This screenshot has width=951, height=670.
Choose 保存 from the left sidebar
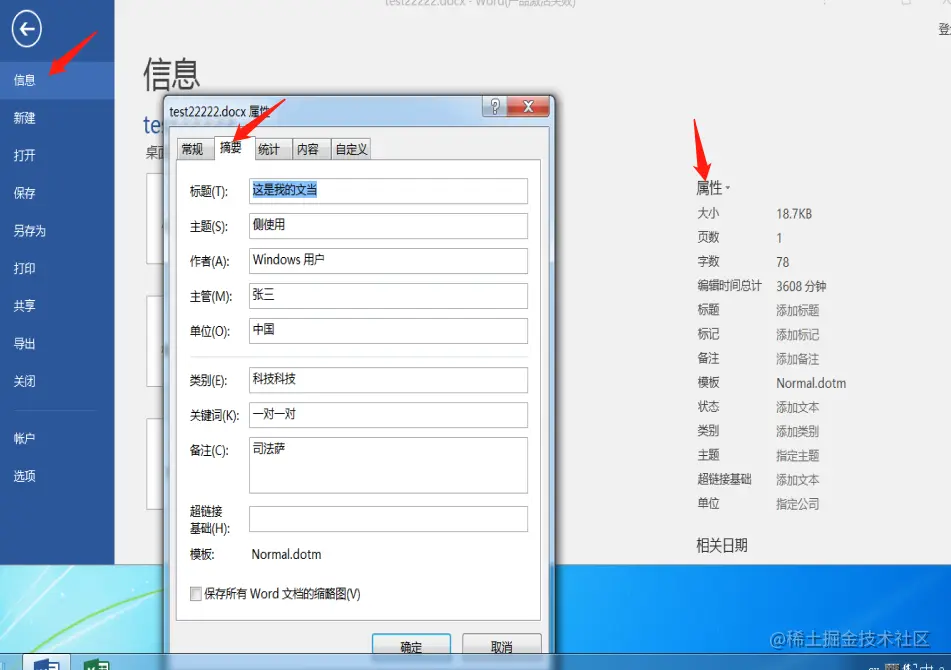(57, 193)
